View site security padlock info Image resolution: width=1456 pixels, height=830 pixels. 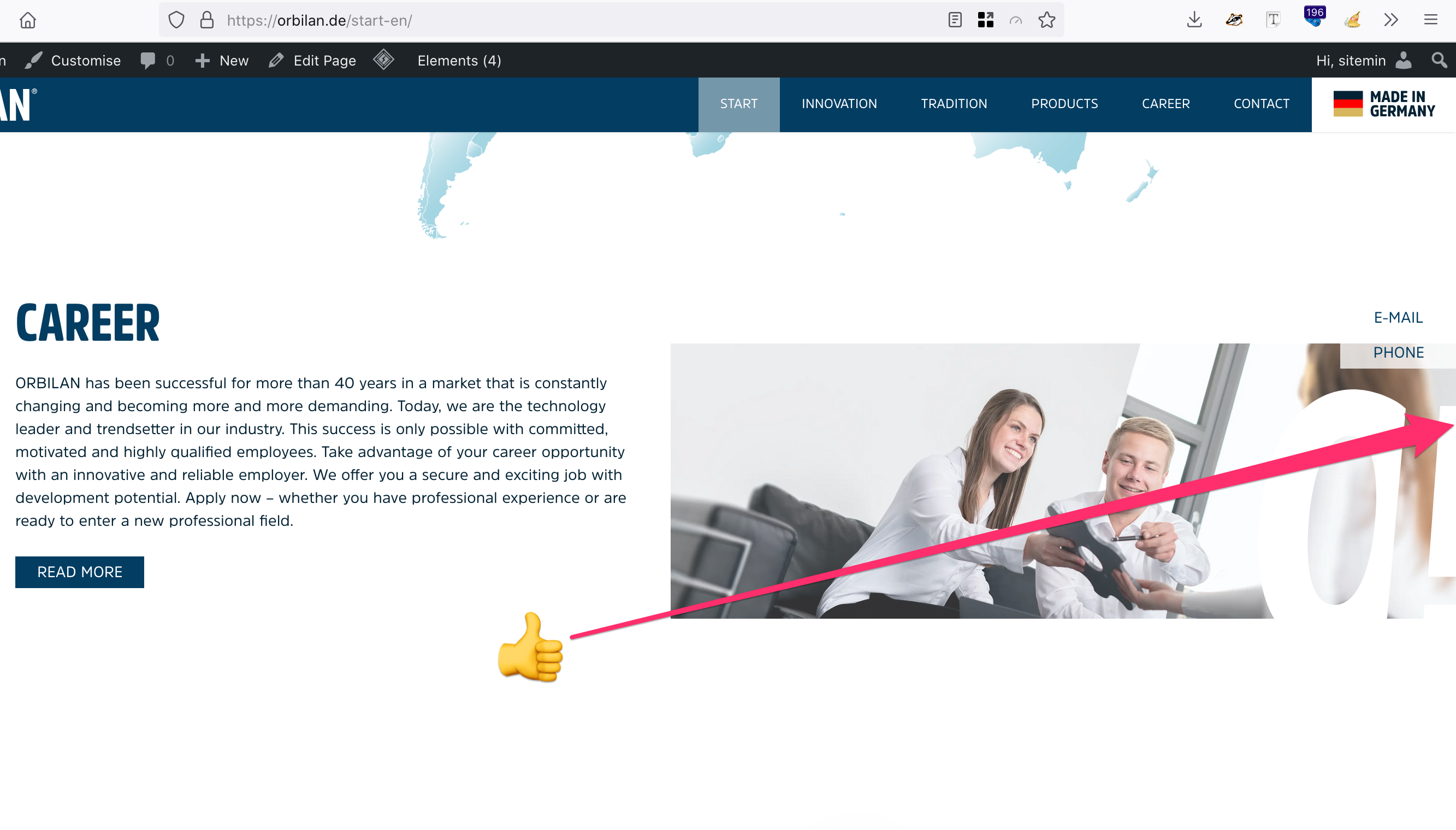click(x=206, y=21)
